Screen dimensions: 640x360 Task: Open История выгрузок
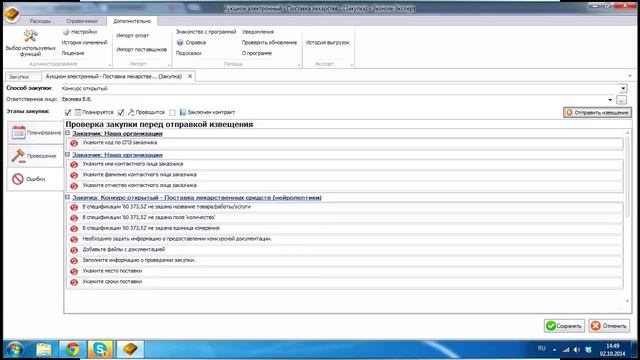(x=328, y=42)
